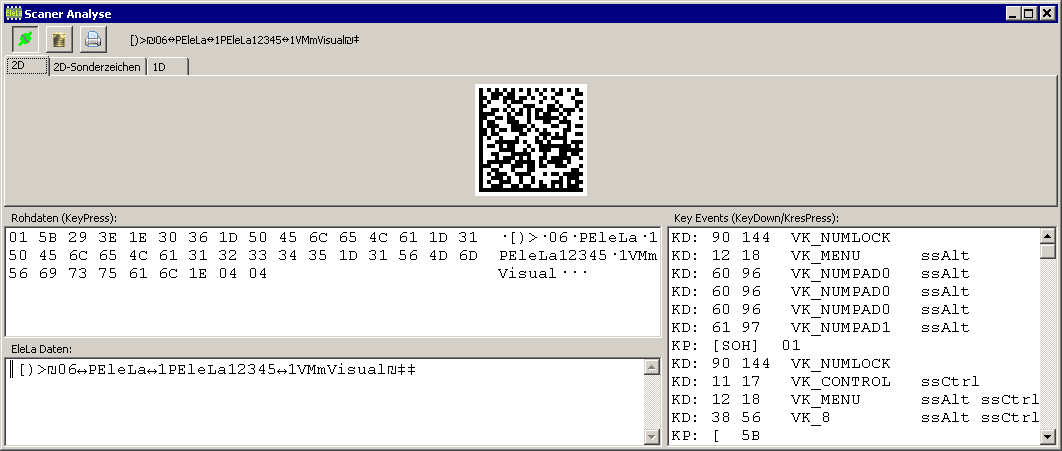Viewport: 1062px width, 451px height.
Task: Click the printer icon in the toolbar
Action: (x=92, y=40)
